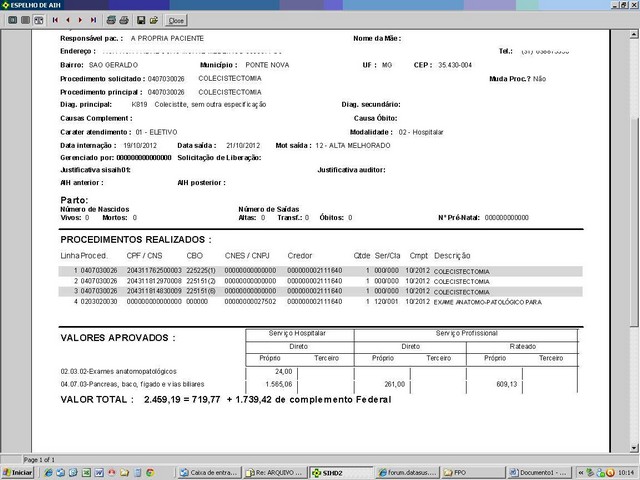The width and height of the screenshot is (640, 480).
Task: Switch to Caixa de entrada taskbar item
Action: [208, 471]
